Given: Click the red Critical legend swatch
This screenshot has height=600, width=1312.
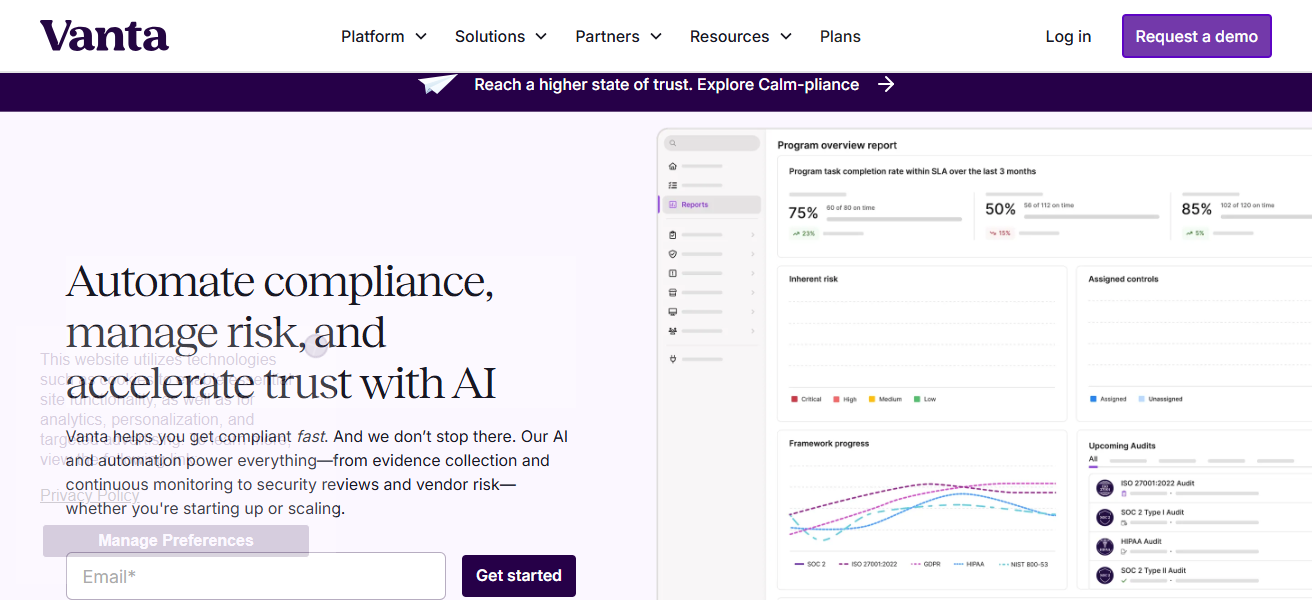Looking at the screenshot, I should click(x=794, y=399).
